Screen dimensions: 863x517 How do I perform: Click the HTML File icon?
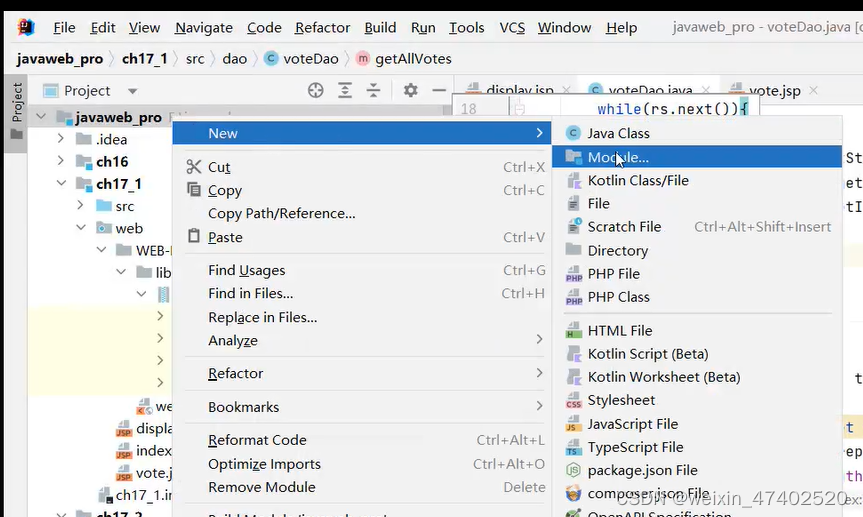573,330
